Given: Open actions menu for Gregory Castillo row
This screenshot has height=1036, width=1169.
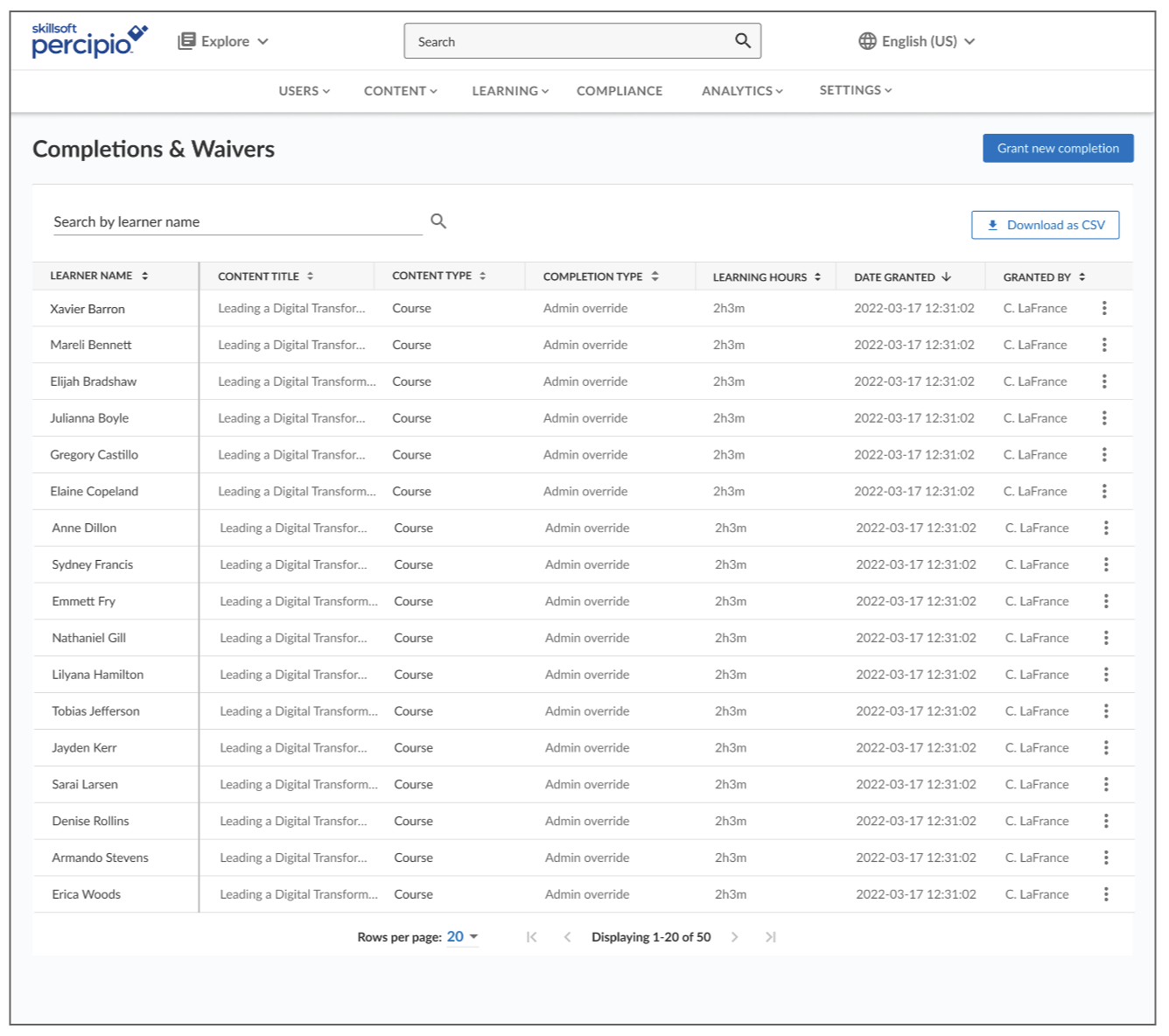Looking at the screenshot, I should (1104, 455).
